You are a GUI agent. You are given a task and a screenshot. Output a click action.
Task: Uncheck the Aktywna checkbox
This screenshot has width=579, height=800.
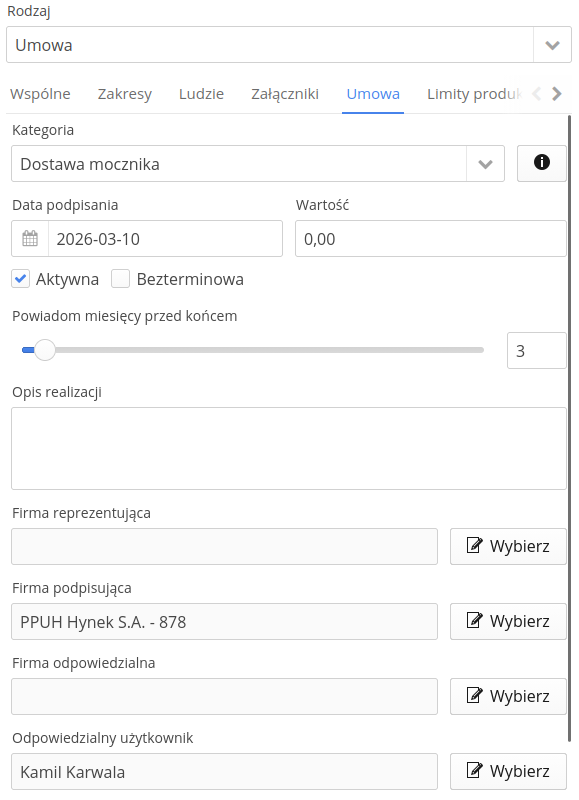point(20,279)
